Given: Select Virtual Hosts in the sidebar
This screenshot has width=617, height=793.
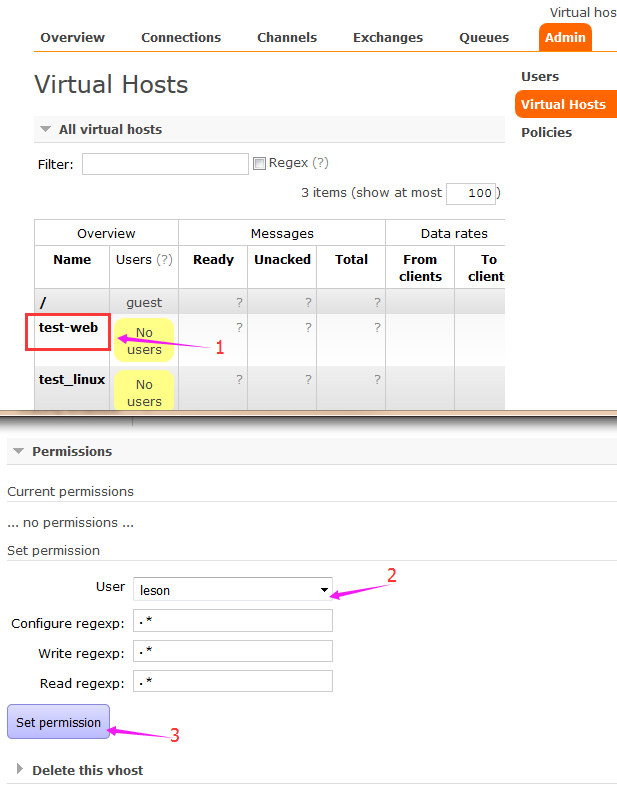Looking at the screenshot, I should 566,104.
